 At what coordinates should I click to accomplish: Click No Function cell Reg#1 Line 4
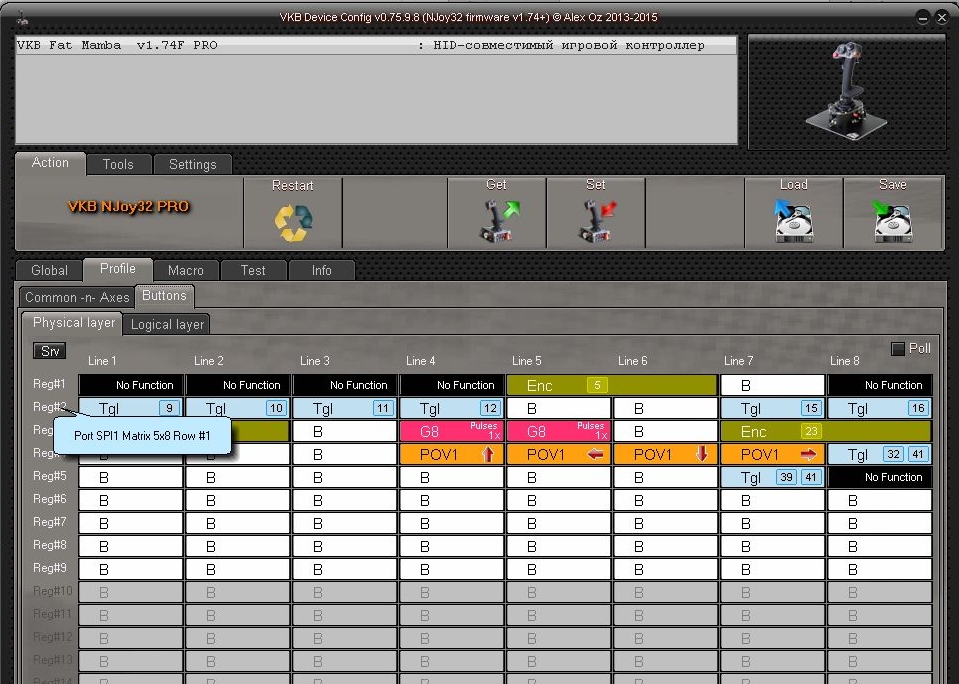tap(451, 385)
